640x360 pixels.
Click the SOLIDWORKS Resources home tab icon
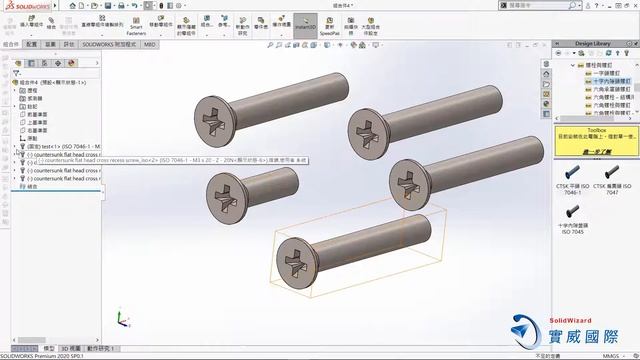tap(547, 74)
